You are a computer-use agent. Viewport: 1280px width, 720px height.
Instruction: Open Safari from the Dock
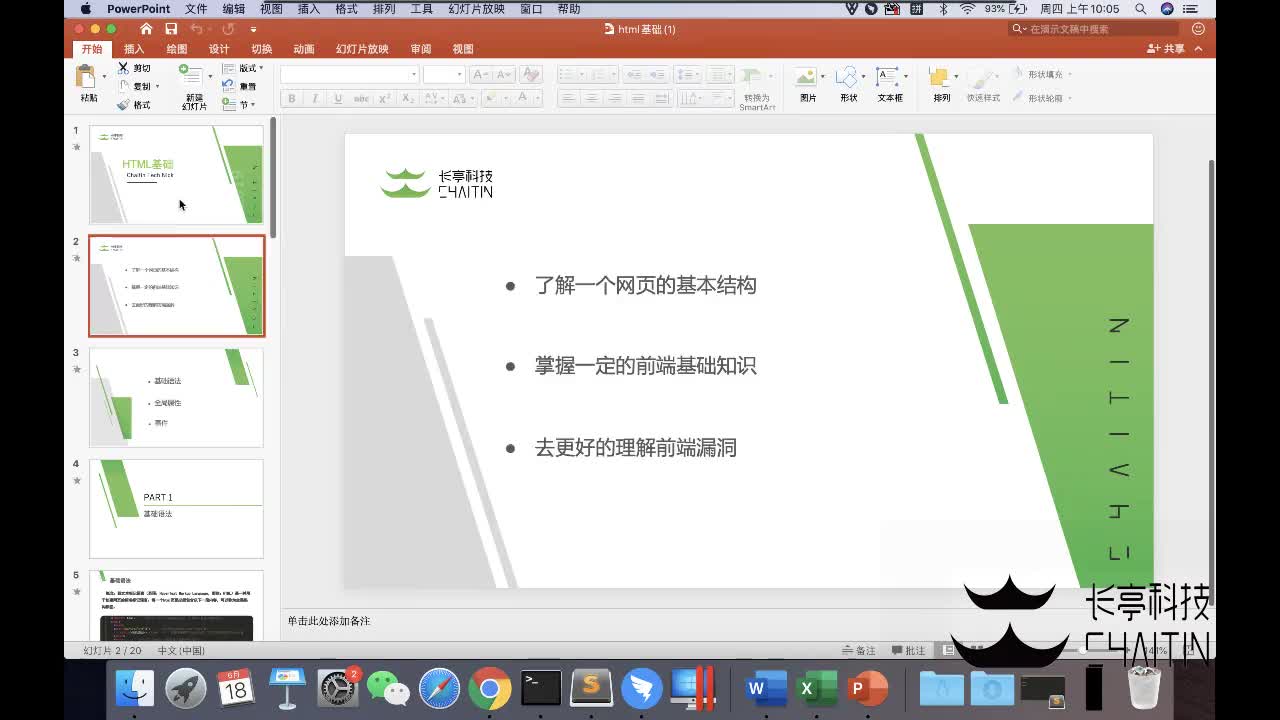[439, 689]
